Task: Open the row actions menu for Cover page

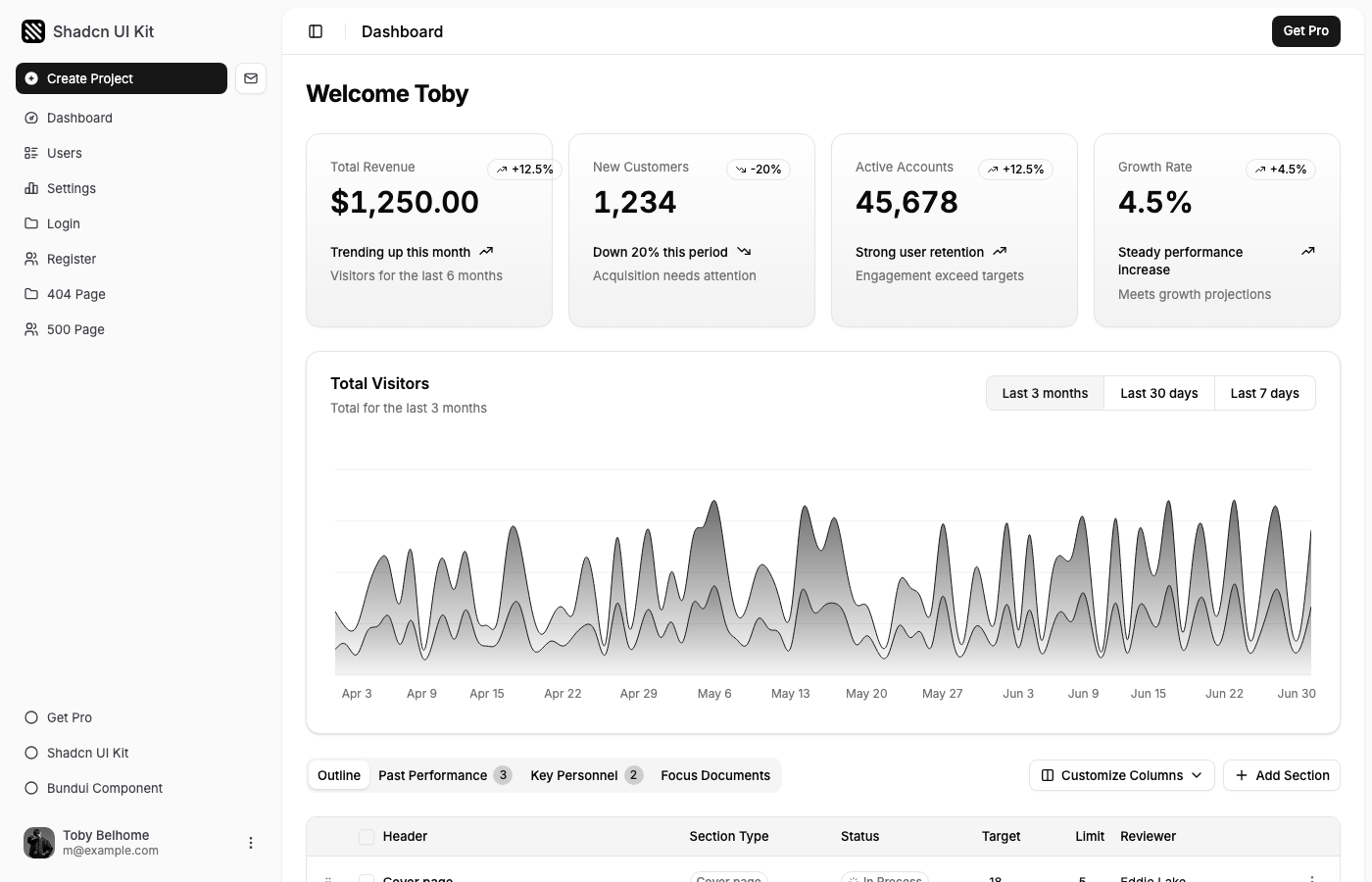Action: point(1313,879)
